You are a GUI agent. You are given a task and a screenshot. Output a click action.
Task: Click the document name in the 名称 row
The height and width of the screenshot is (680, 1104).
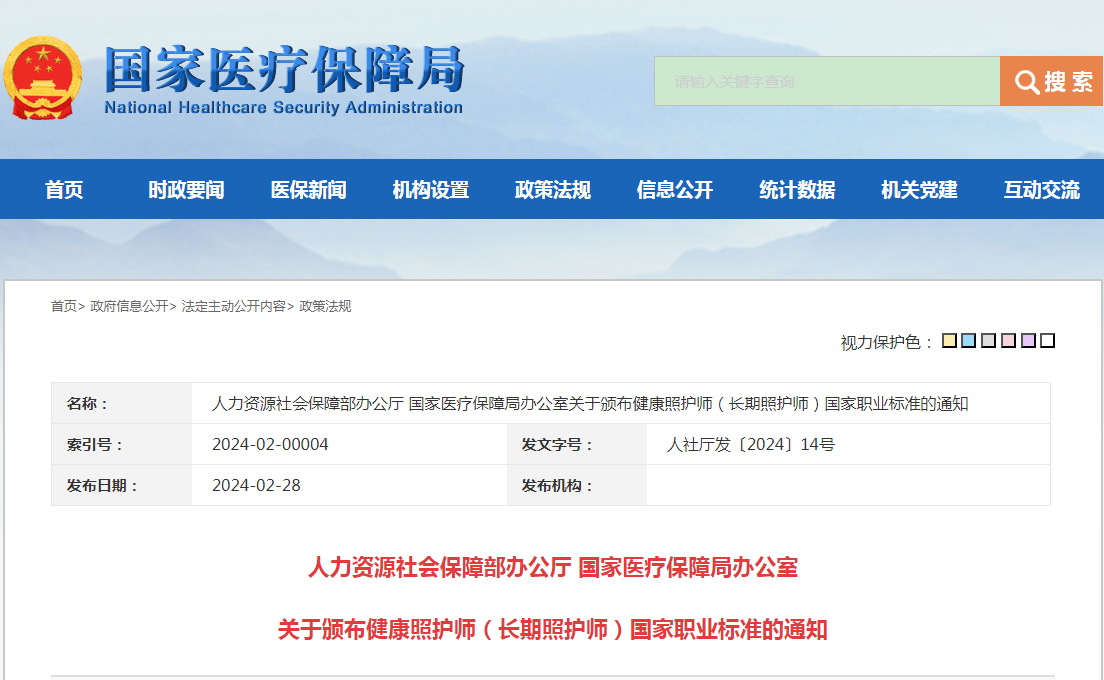coord(590,404)
